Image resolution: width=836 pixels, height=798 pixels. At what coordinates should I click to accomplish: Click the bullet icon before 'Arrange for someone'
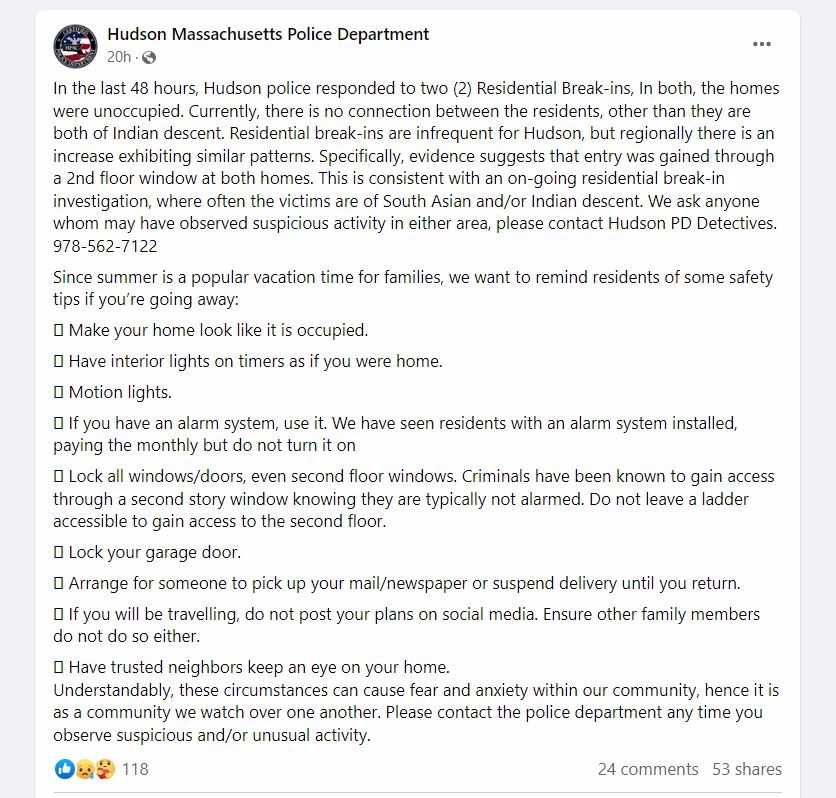59,583
